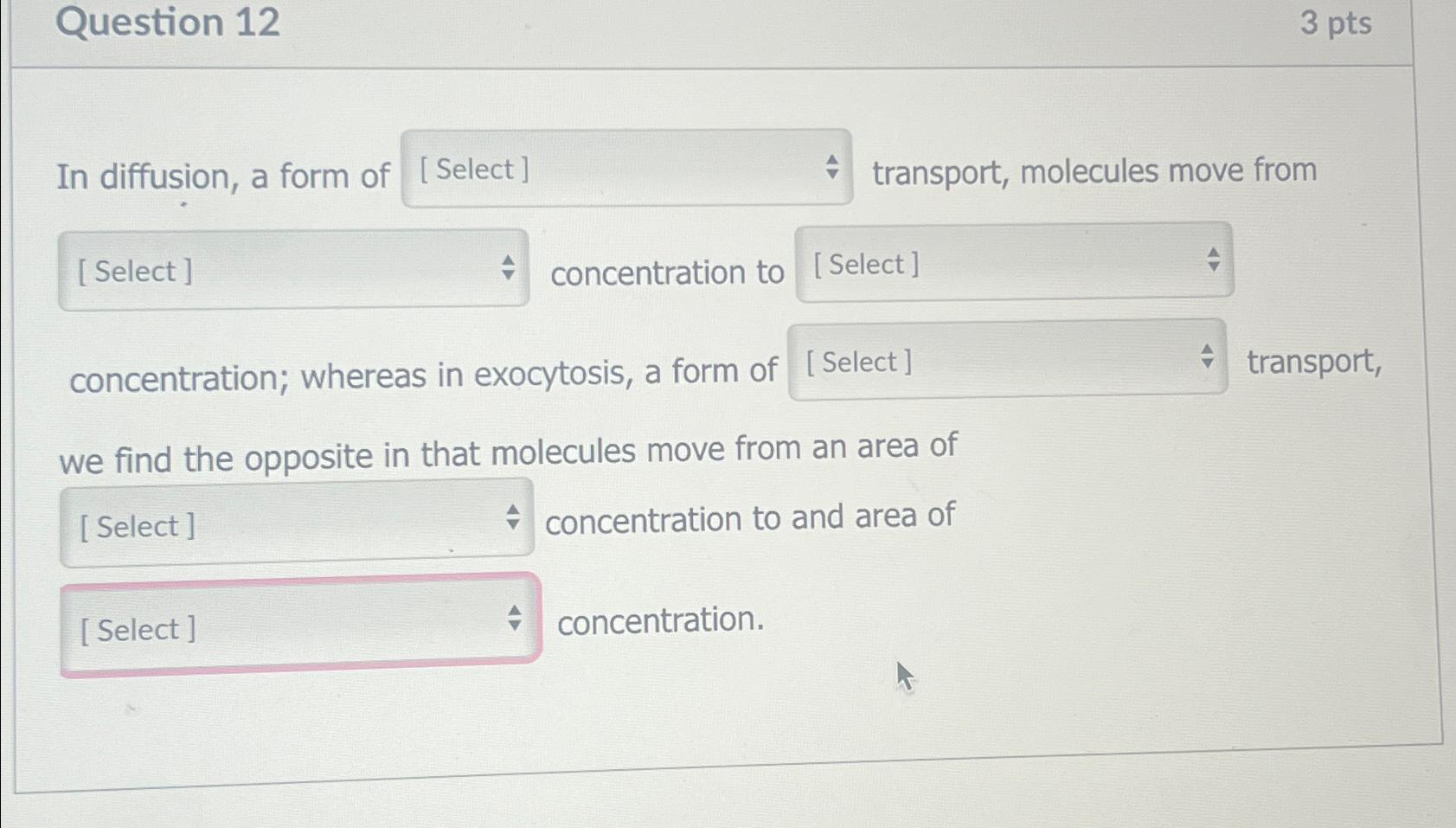
Task: Click the word 'transport,' after the exocytosis dropdown
Action: pos(1316,363)
